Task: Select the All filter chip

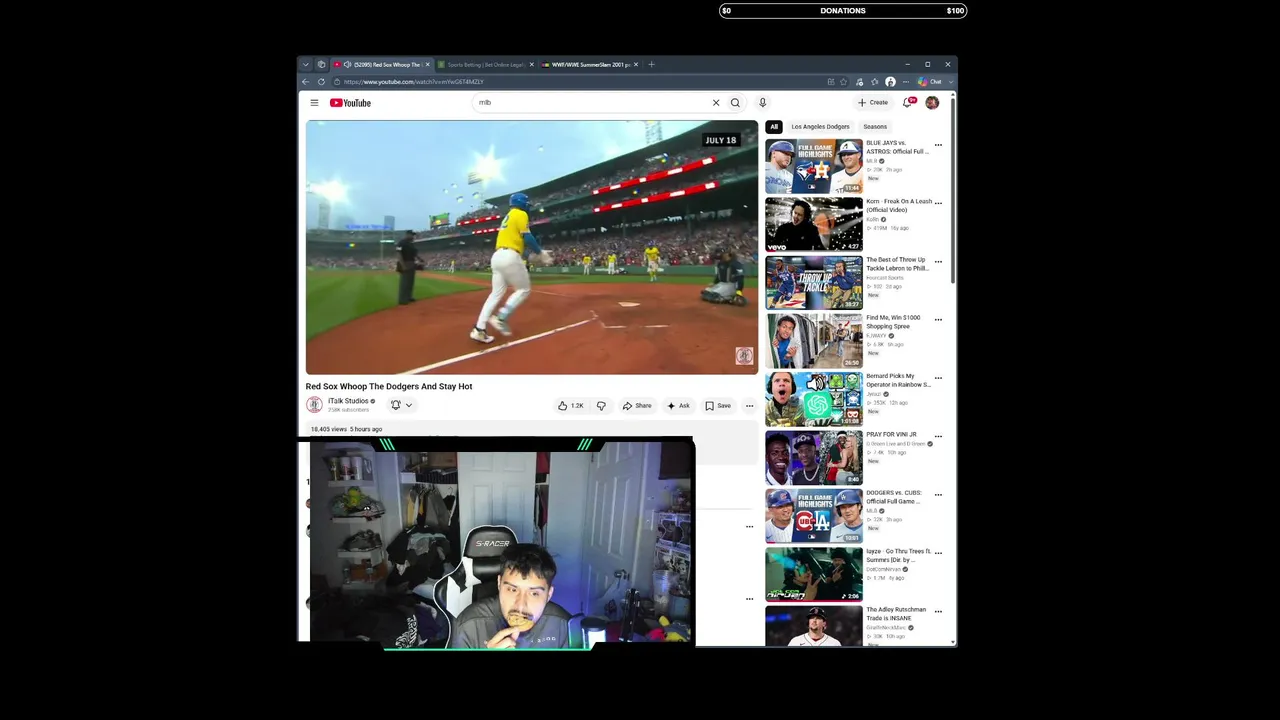Action: [774, 127]
